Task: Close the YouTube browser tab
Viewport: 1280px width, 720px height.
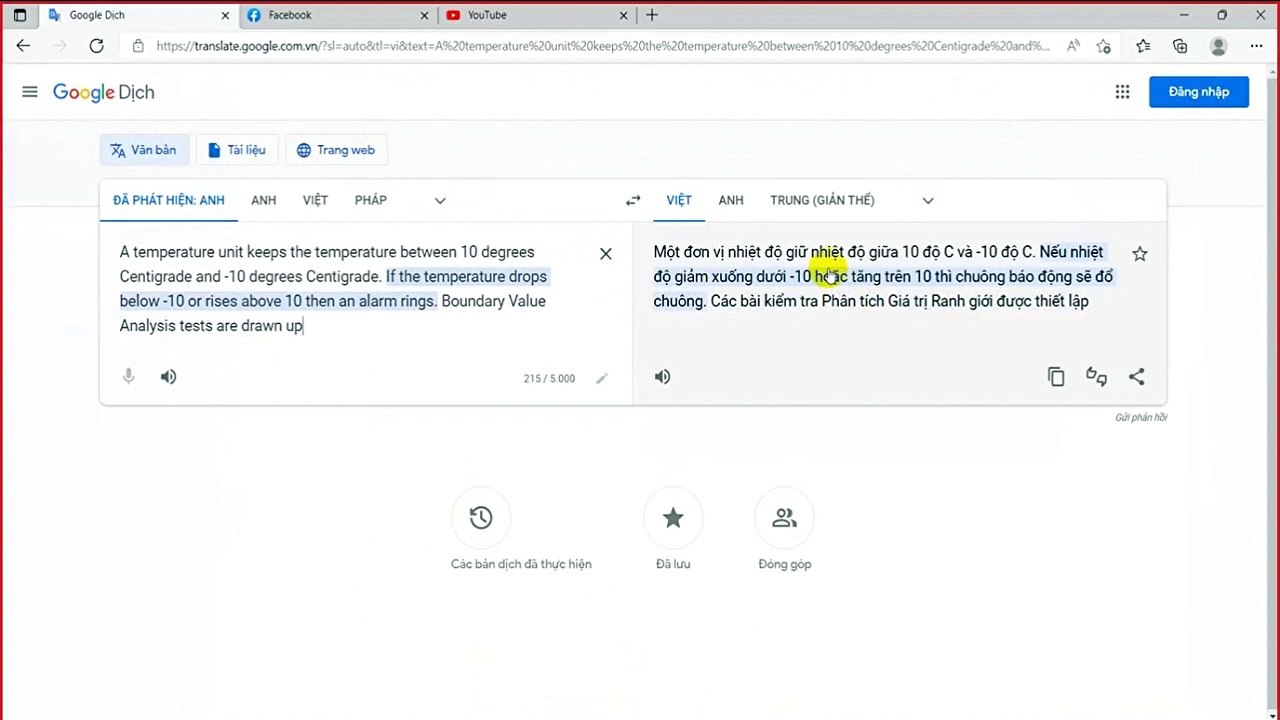Action: [625, 15]
